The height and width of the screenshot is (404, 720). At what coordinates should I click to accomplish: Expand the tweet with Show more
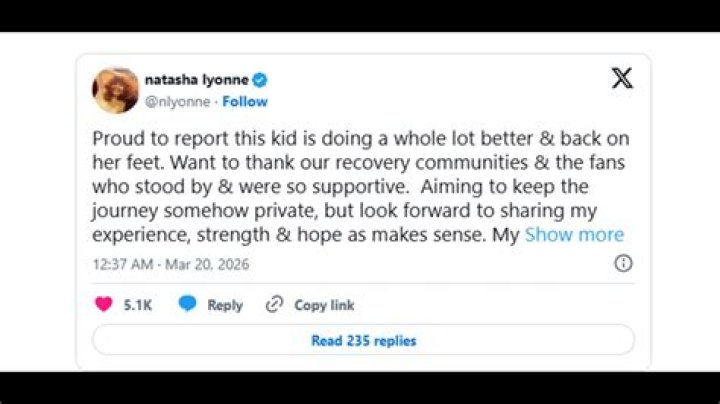pos(574,235)
